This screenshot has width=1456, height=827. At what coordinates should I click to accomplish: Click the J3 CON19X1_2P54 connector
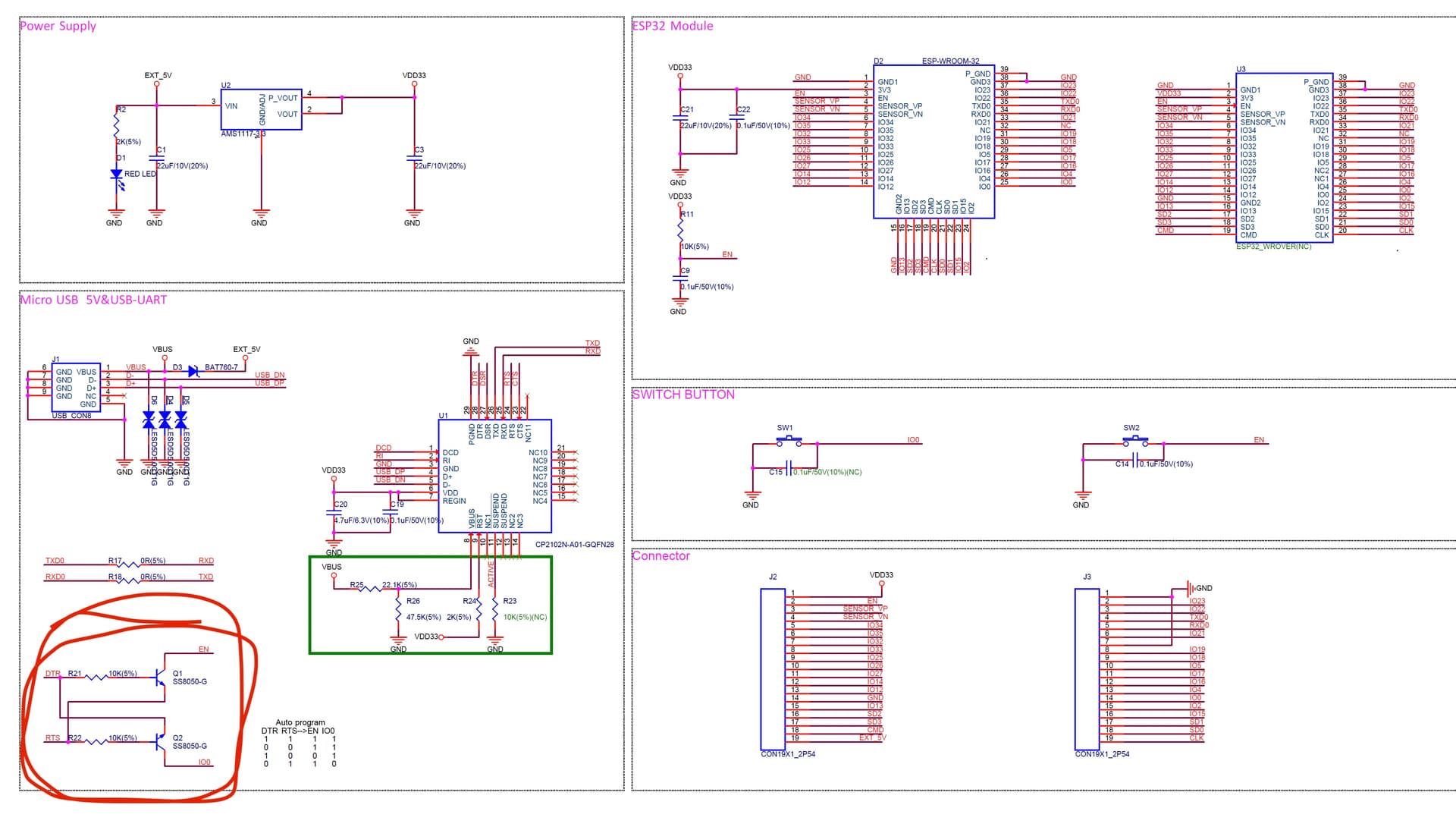[x=1087, y=668]
